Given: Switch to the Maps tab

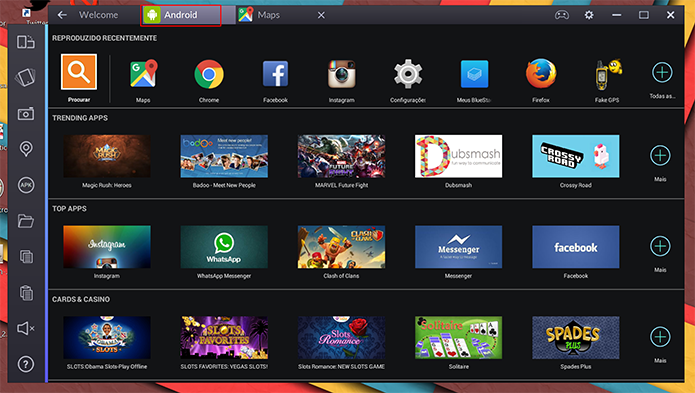Looking at the screenshot, I should (269, 15).
